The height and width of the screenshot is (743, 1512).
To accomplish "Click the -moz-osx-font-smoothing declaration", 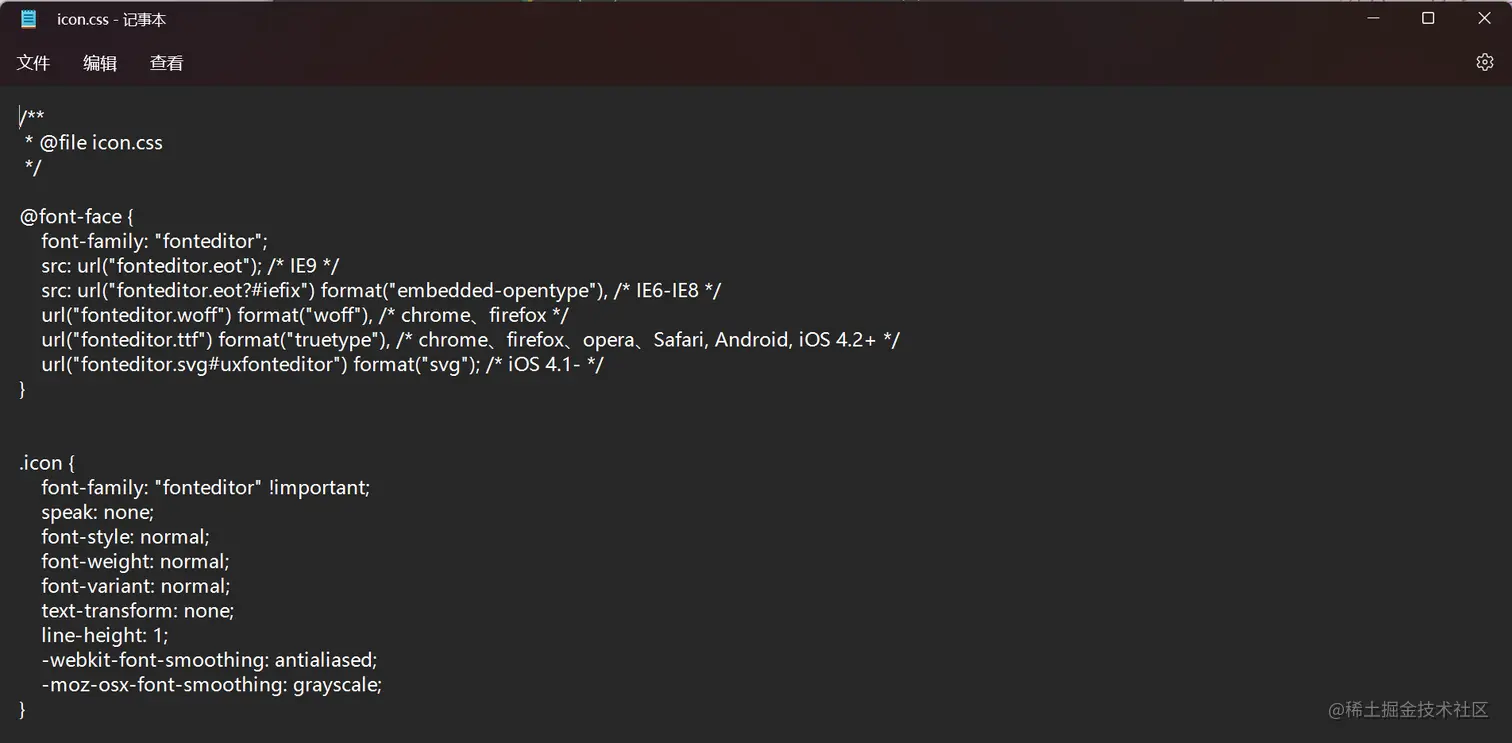I will point(212,685).
